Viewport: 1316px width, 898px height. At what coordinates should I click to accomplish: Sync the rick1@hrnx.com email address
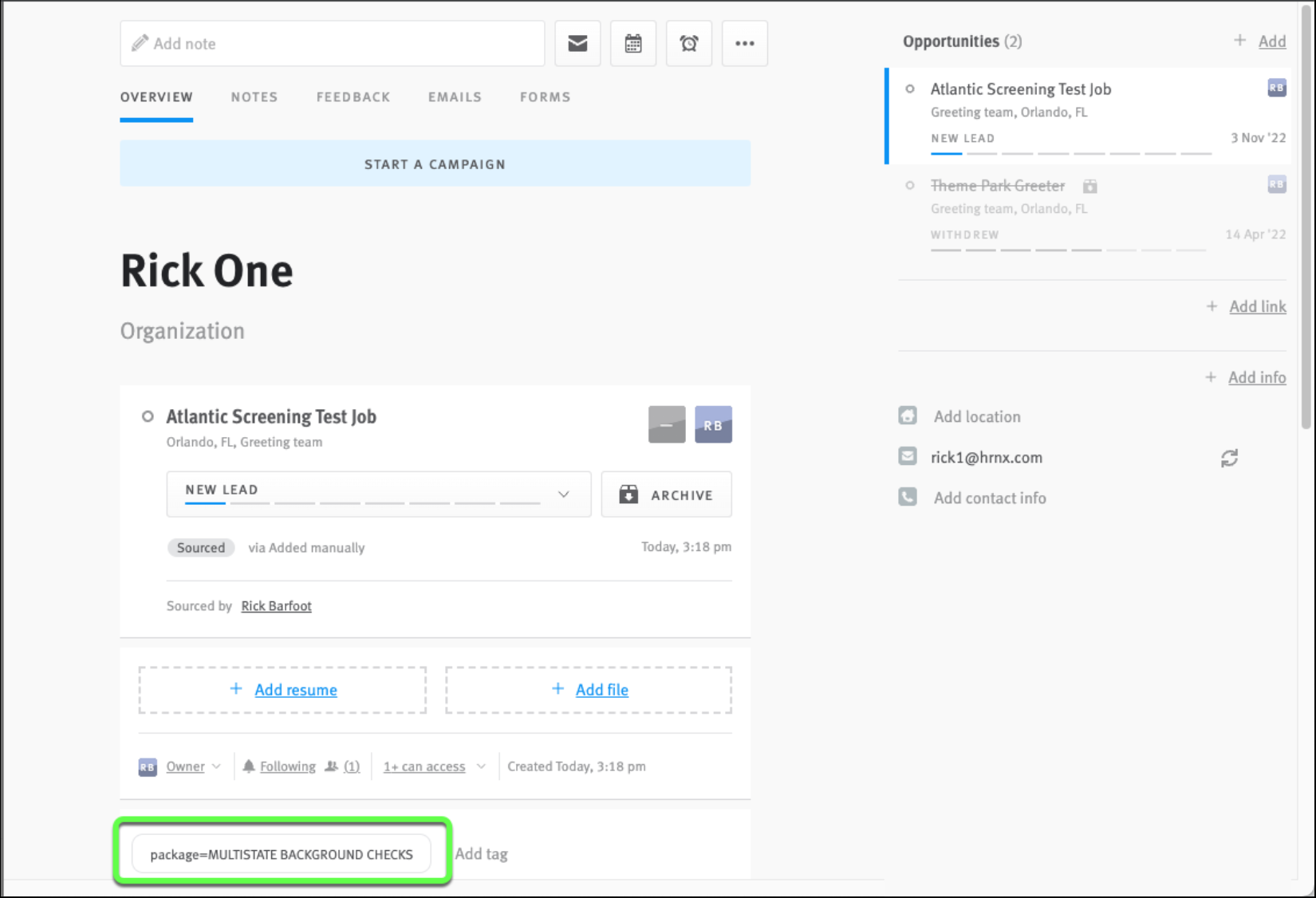[1230, 458]
